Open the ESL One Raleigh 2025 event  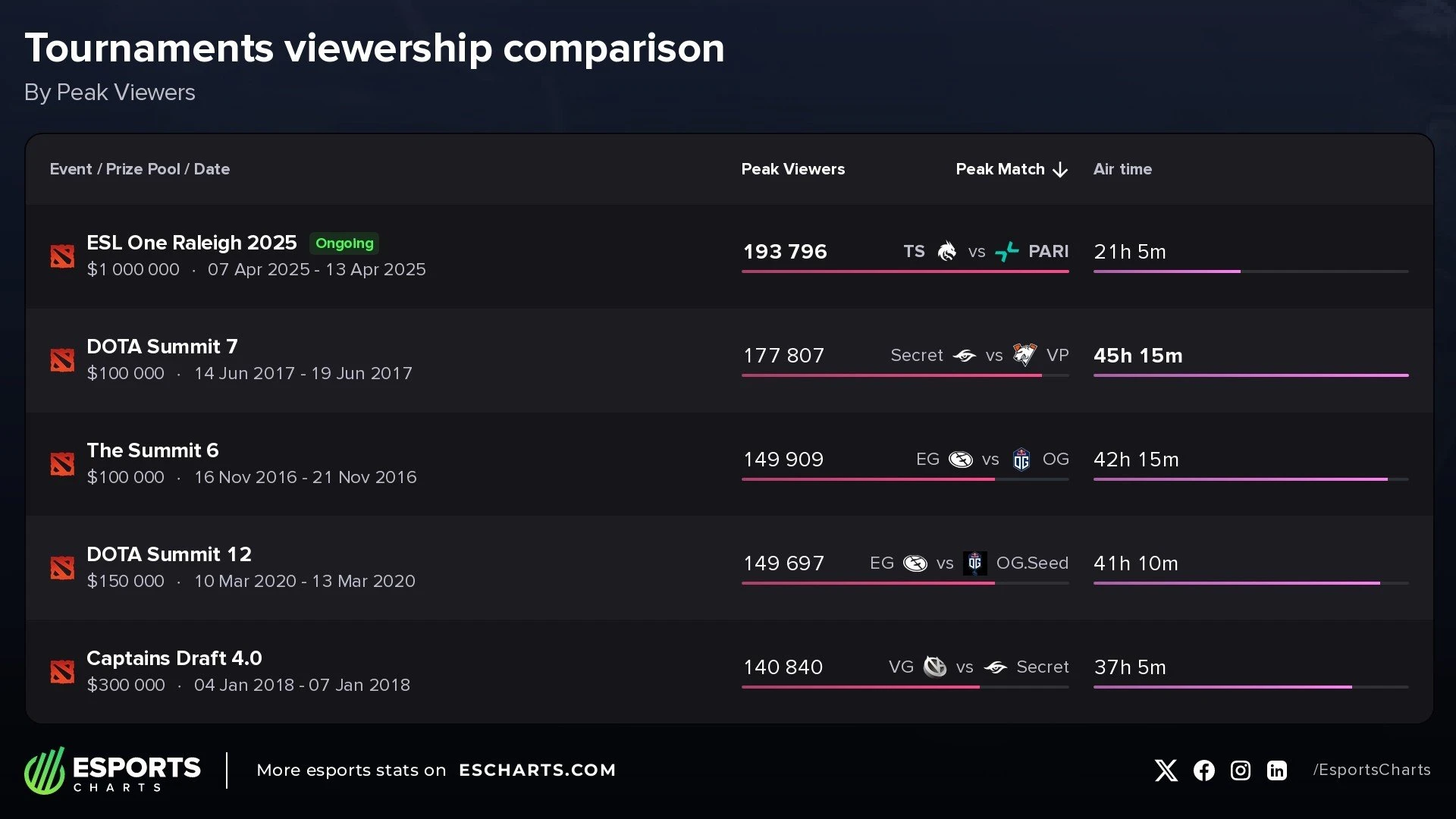[x=192, y=243]
